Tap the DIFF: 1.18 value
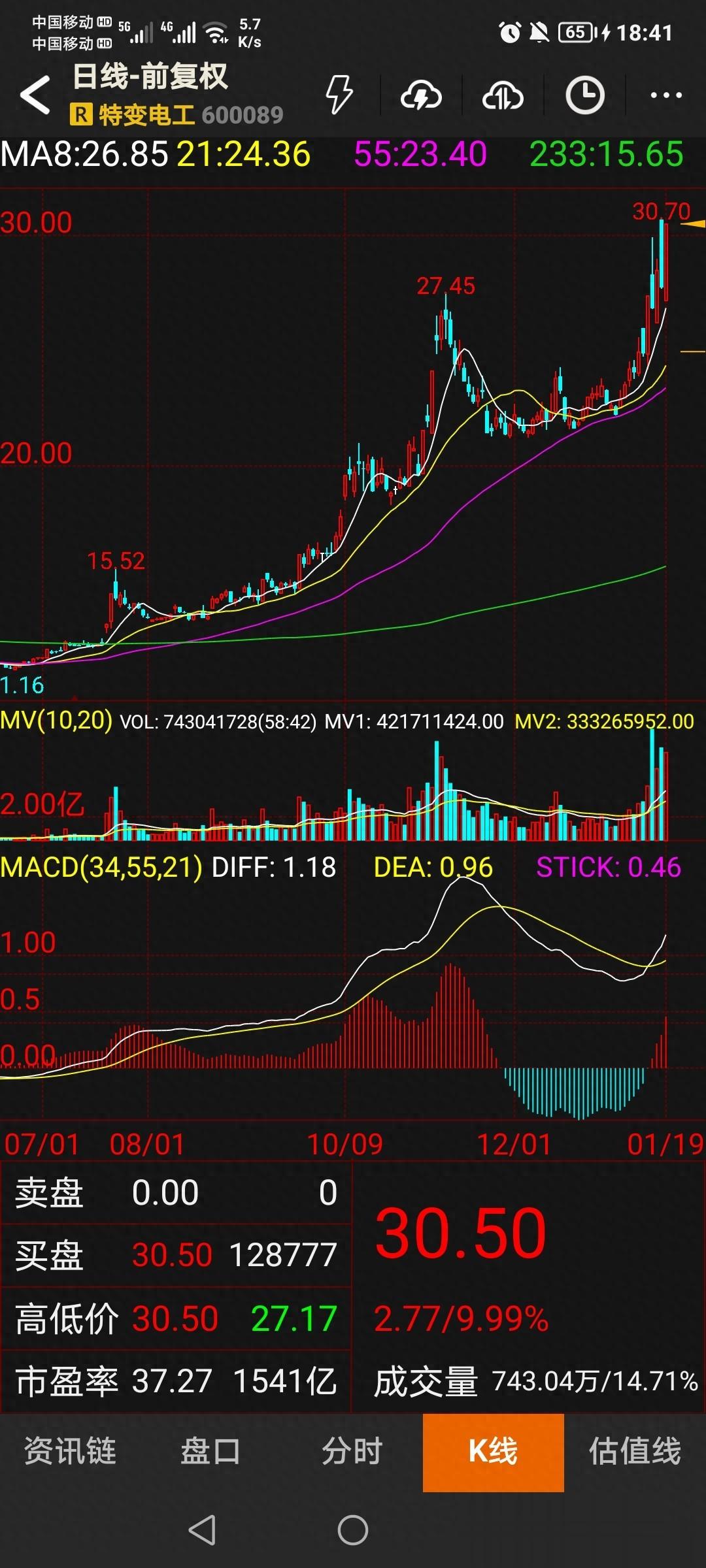The width and height of the screenshot is (706, 1568). (274, 868)
